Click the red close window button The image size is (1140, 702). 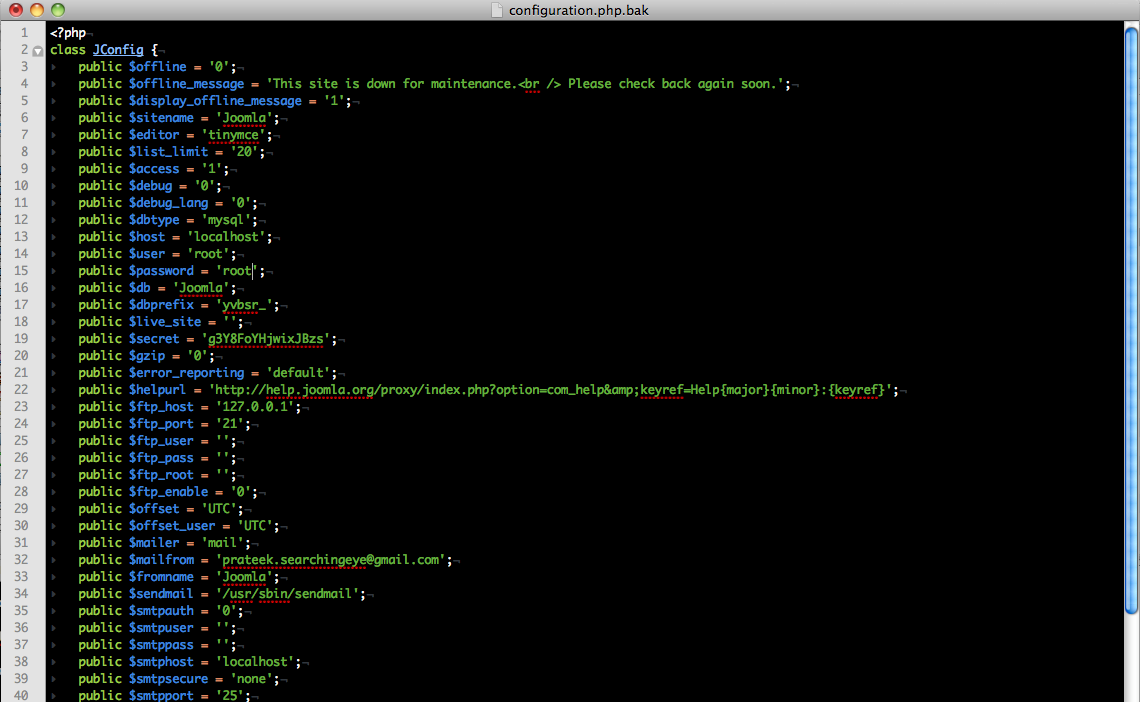(15, 9)
